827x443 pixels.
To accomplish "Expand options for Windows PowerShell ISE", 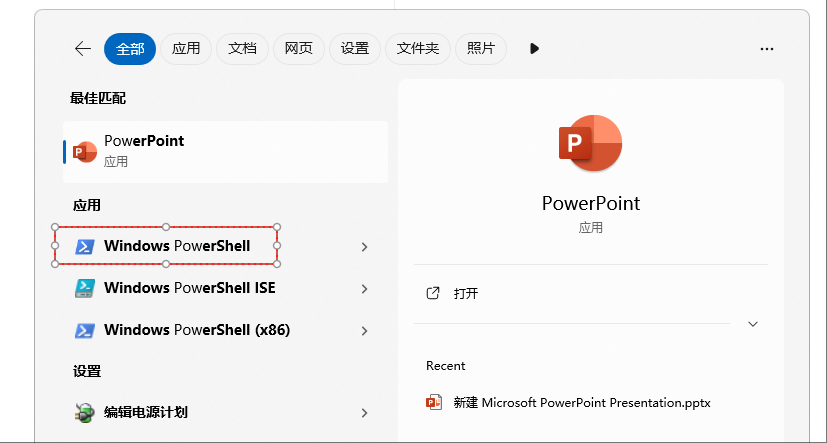I will coord(364,289).
